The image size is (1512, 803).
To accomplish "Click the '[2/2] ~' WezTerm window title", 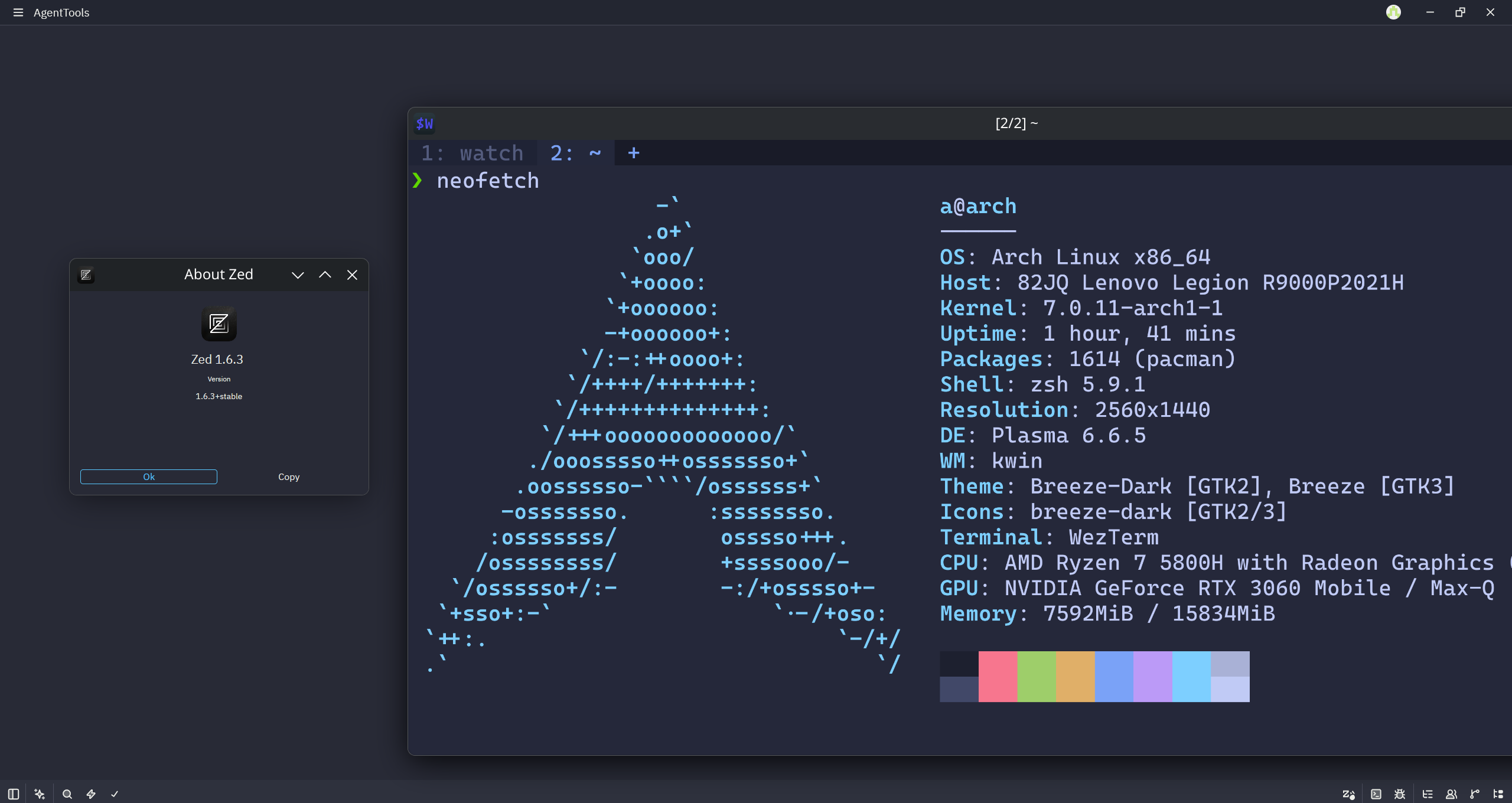I will pyautogui.click(x=1016, y=123).
